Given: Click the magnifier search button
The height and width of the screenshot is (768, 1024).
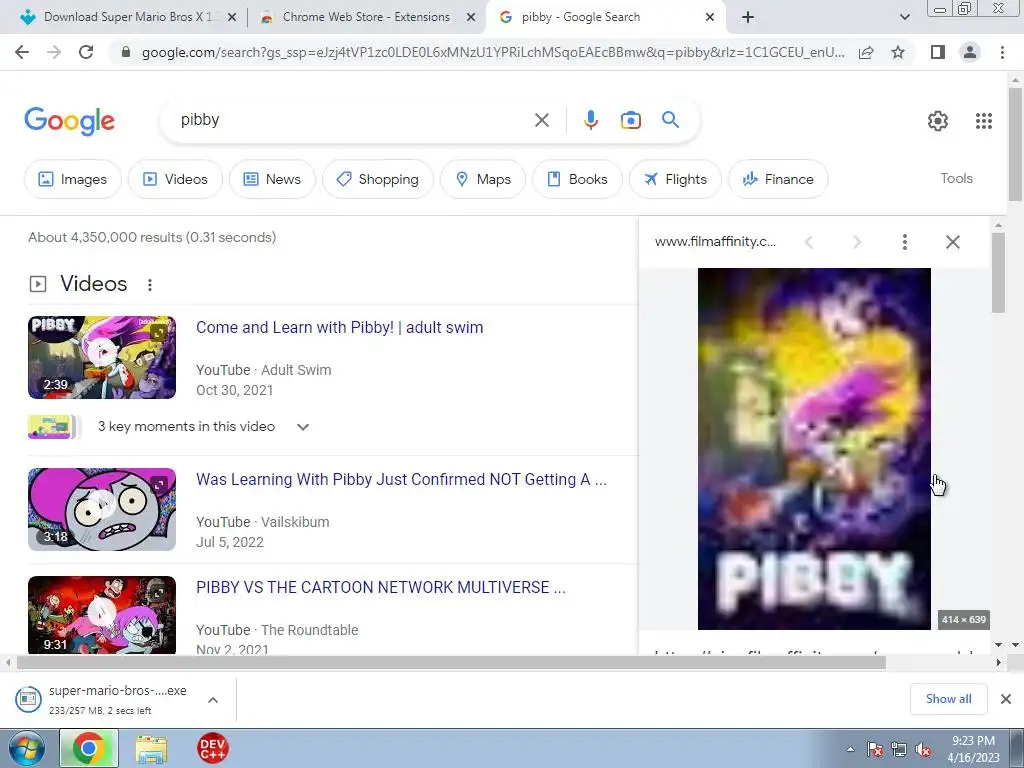Looking at the screenshot, I should click(670, 120).
